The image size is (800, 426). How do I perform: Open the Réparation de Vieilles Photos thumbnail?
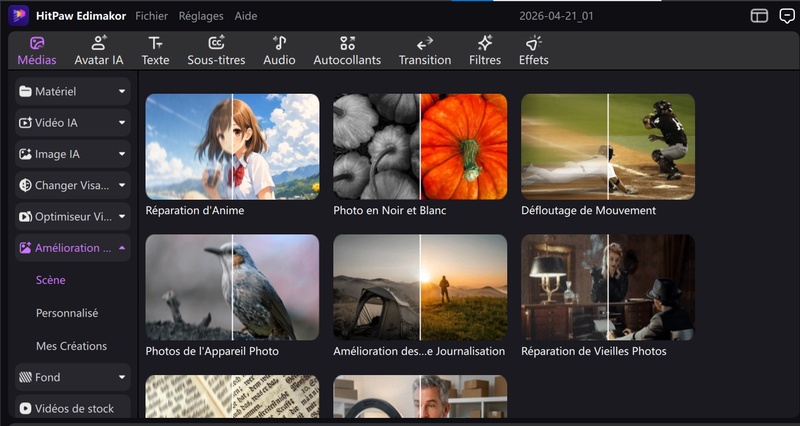tap(608, 287)
